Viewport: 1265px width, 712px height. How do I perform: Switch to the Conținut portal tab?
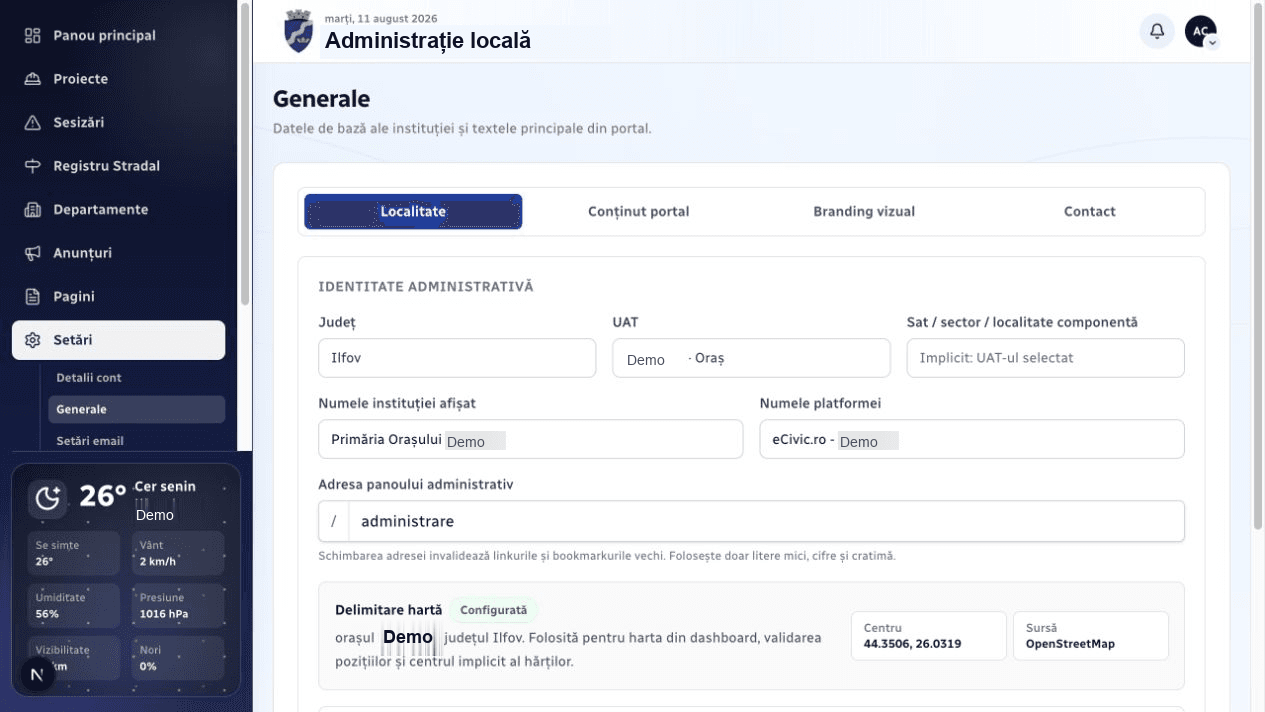638,212
